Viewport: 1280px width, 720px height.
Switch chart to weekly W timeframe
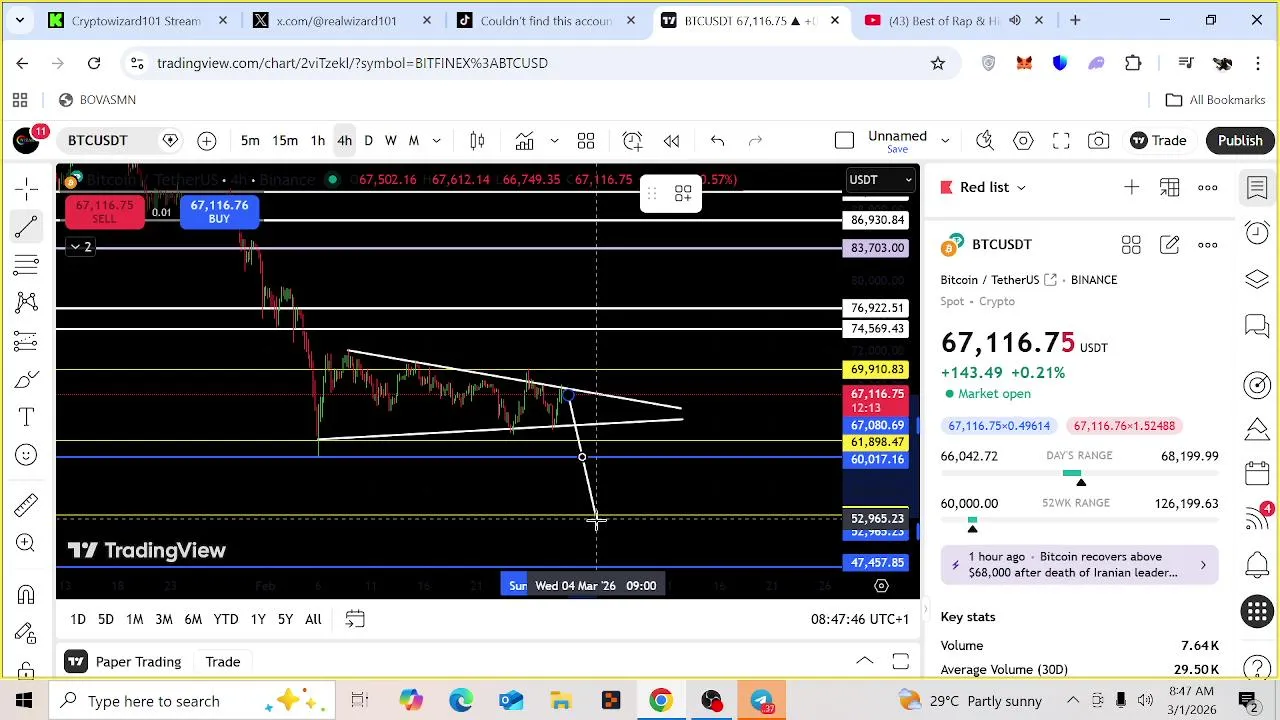(x=391, y=141)
